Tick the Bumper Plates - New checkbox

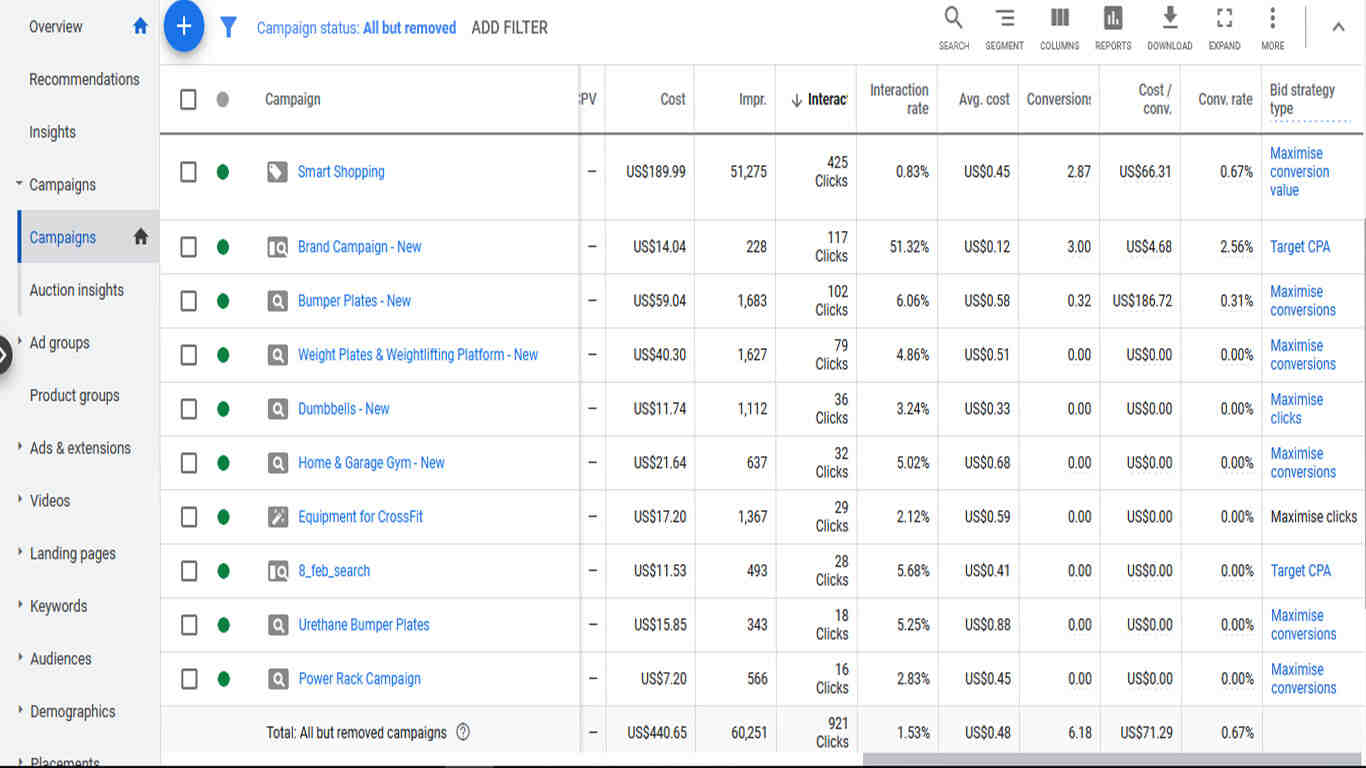(188, 301)
